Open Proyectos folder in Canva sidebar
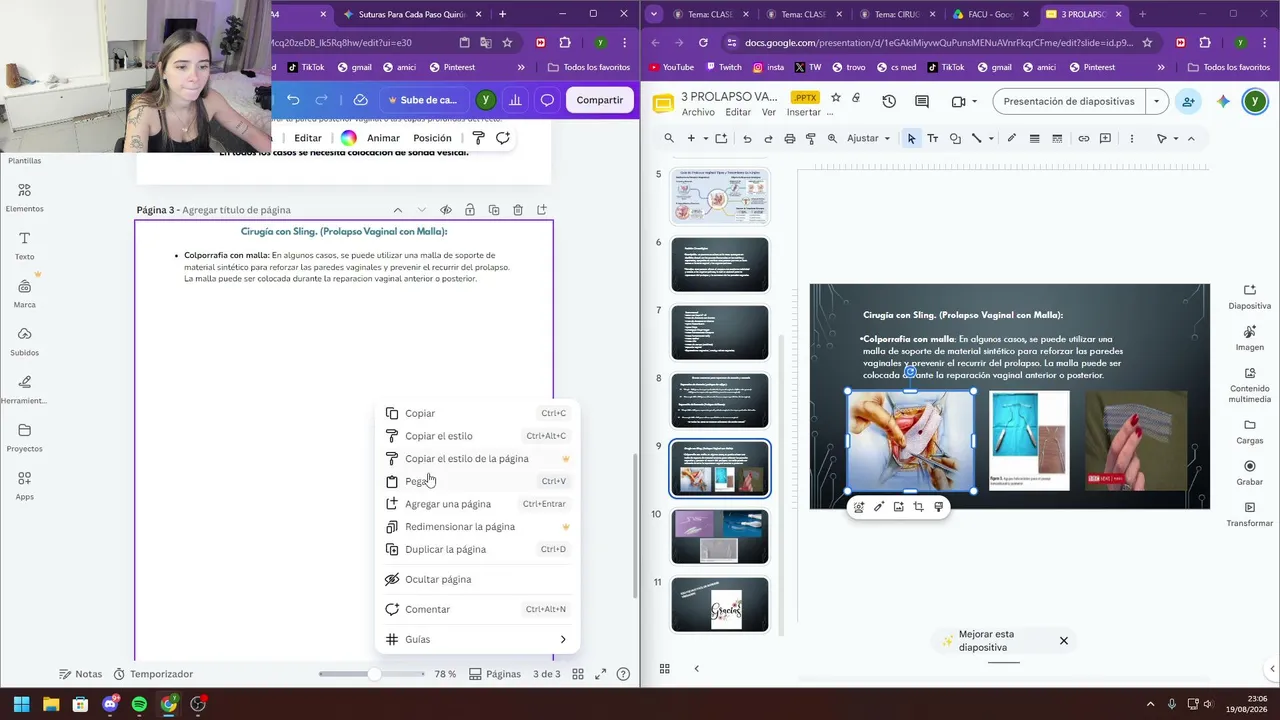1280x720 pixels. [24, 438]
